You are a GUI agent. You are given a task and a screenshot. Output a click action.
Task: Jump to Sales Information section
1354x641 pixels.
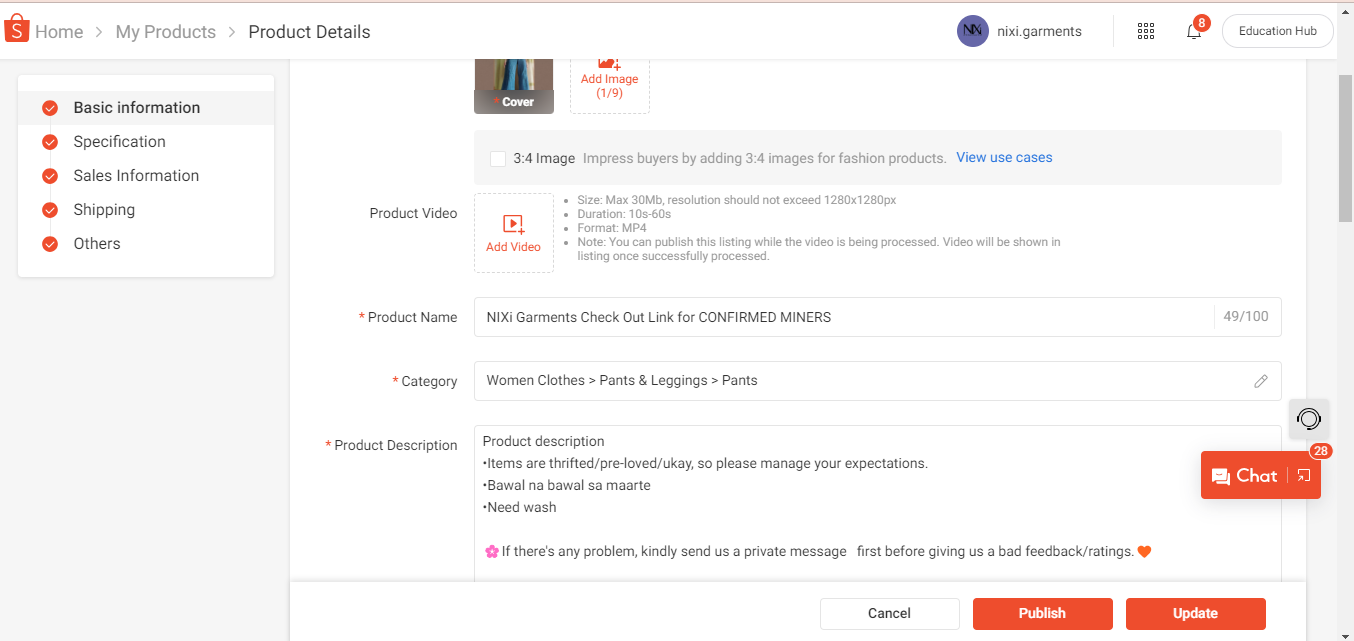(136, 176)
